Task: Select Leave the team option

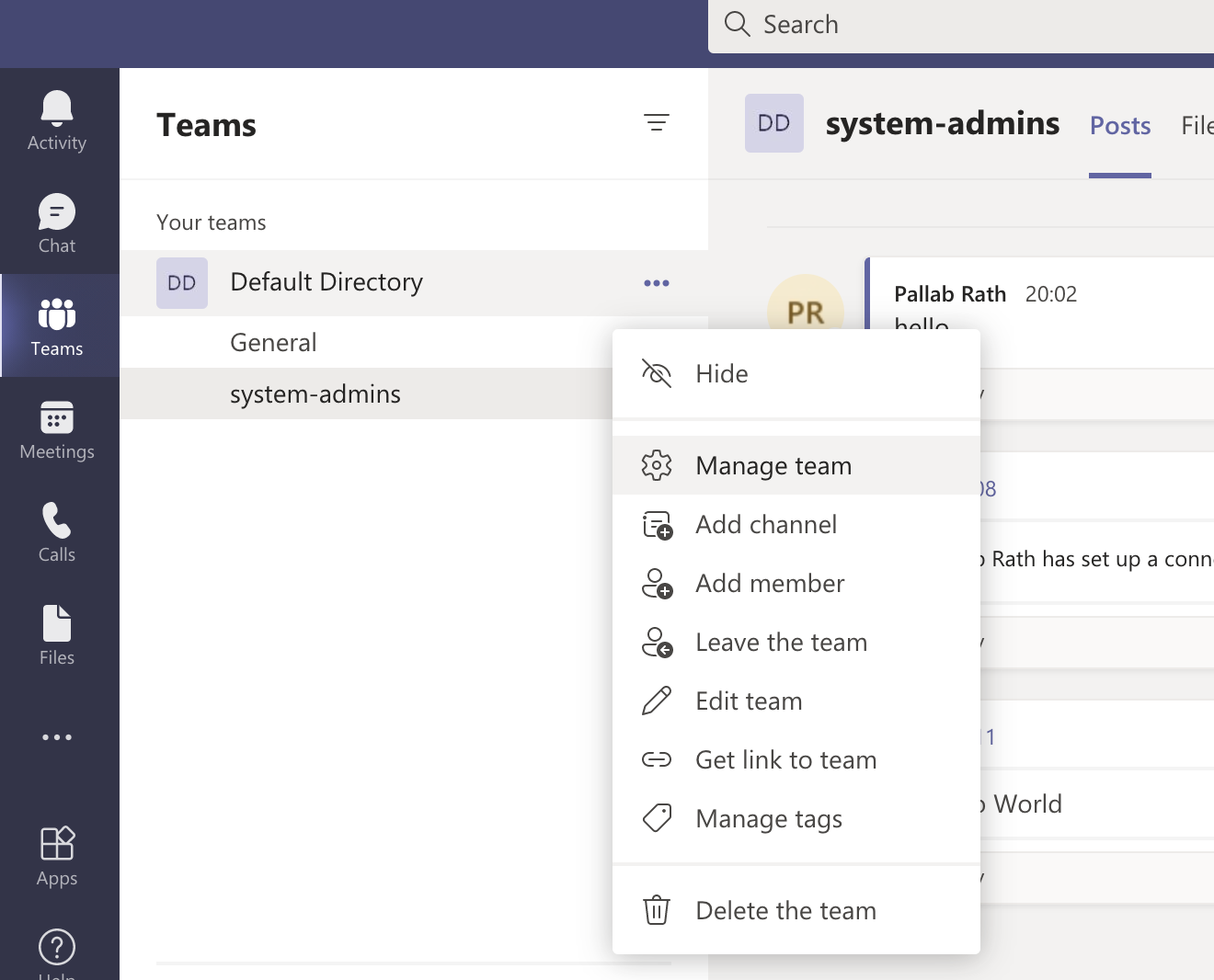Action: (x=796, y=642)
